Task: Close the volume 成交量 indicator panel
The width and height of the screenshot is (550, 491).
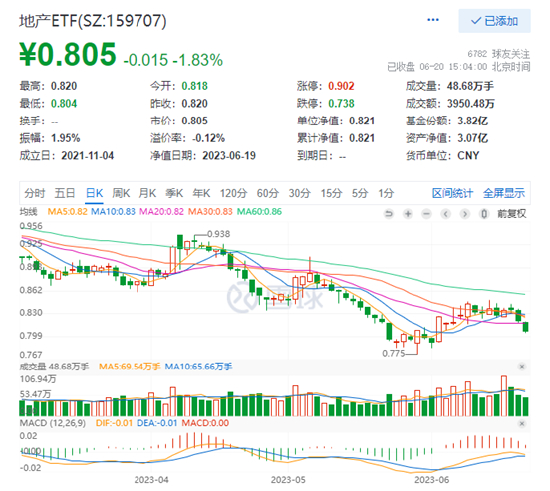Action: [x=522, y=366]
